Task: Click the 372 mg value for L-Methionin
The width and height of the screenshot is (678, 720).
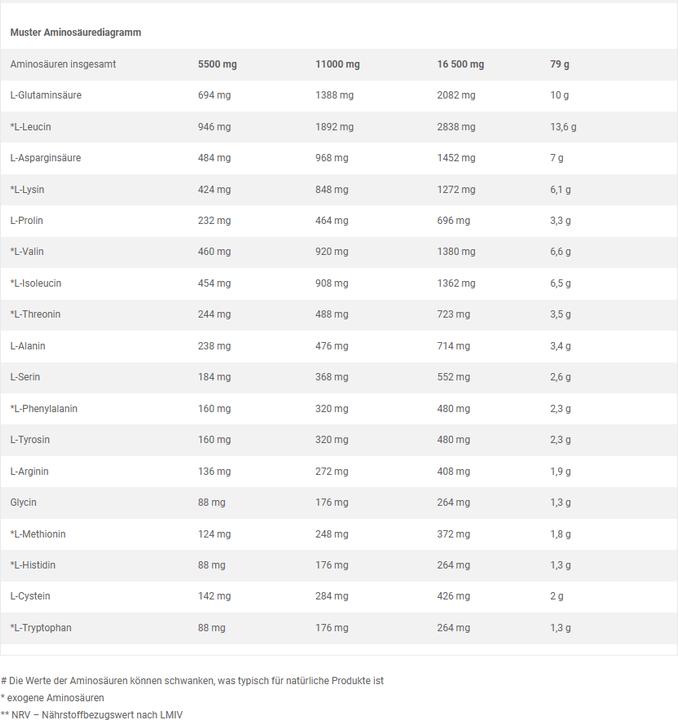Action: 453,534
